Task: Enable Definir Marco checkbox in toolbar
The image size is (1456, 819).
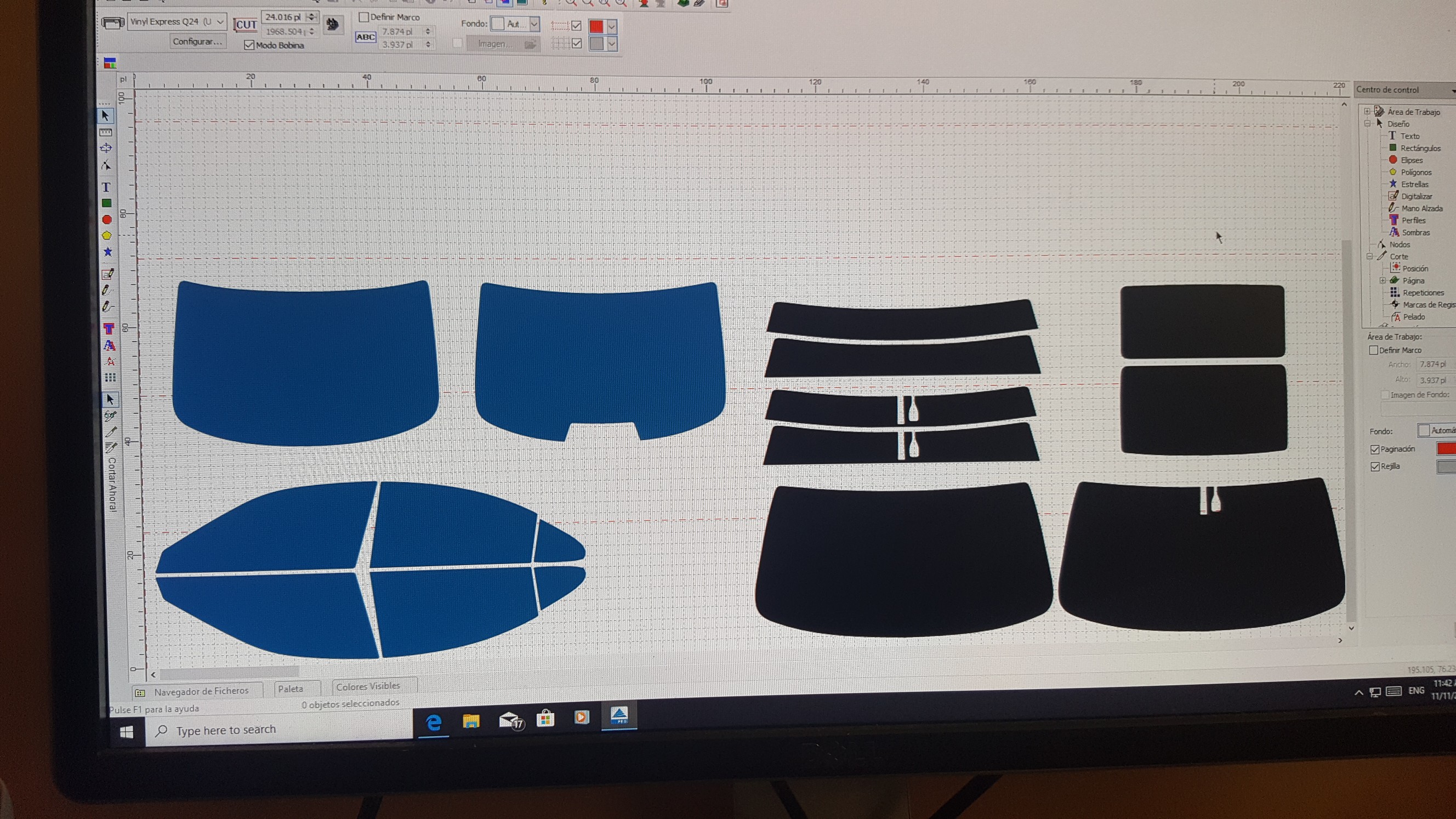Action: (x=364, y=18)
